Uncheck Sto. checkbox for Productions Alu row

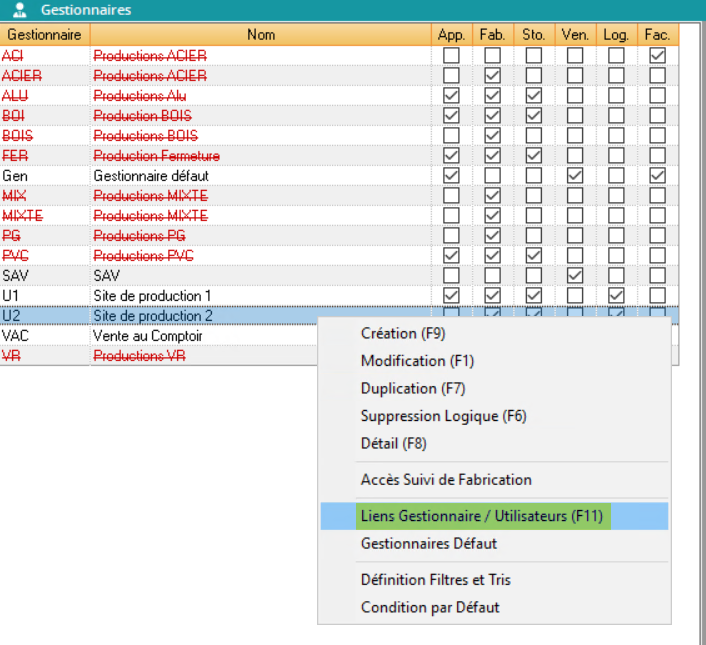click(x=533, y=96)
